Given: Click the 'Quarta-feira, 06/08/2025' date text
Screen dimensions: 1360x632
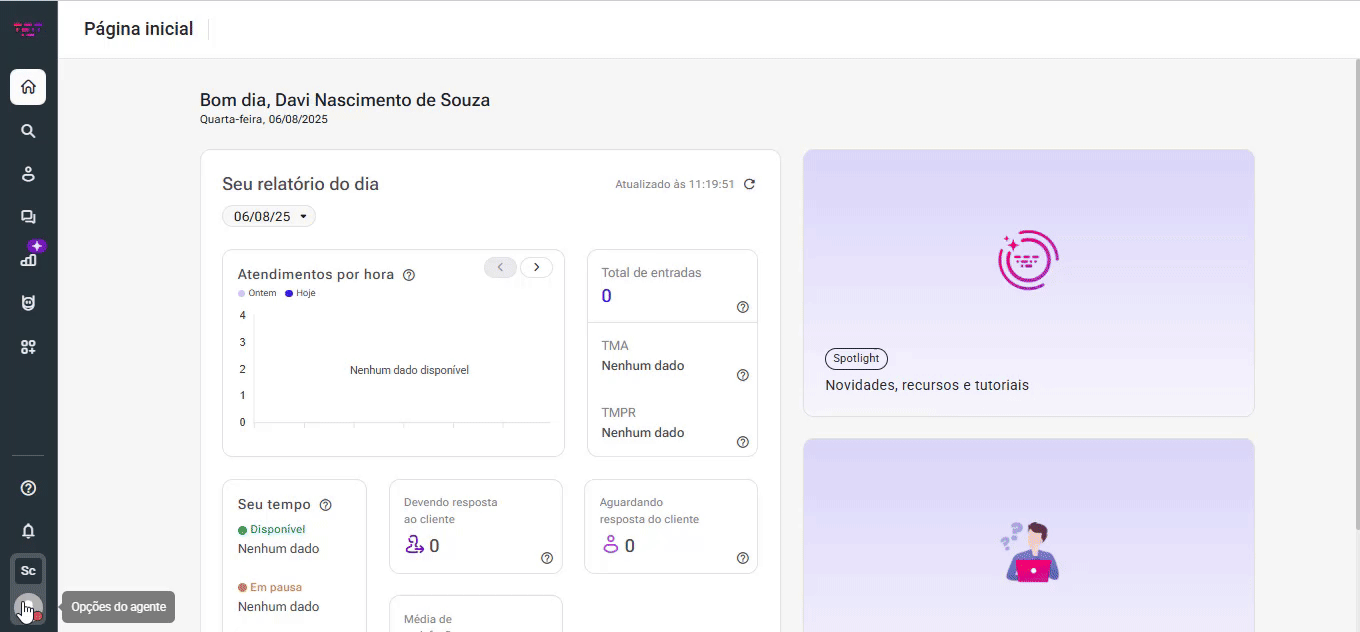Looking at the screenshot, I should [264, 119].
